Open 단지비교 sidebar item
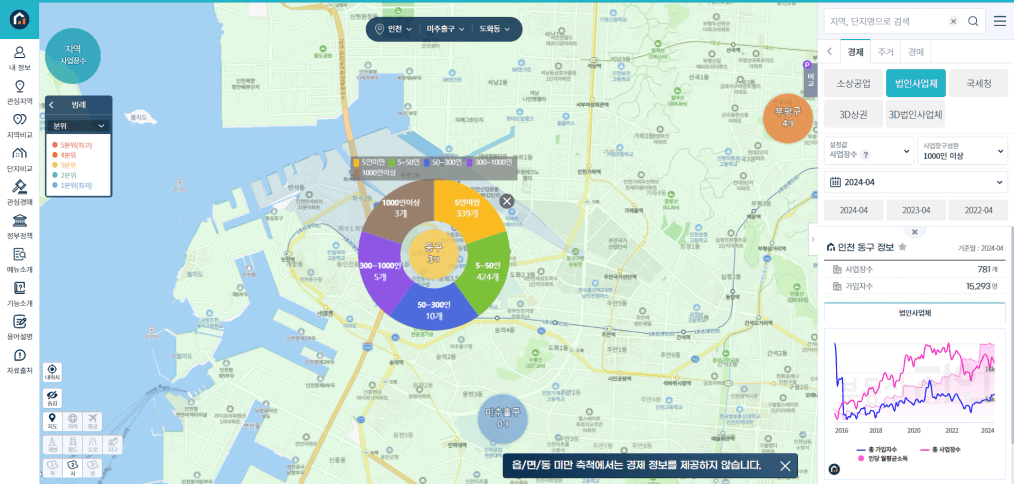 coord(19,159)
